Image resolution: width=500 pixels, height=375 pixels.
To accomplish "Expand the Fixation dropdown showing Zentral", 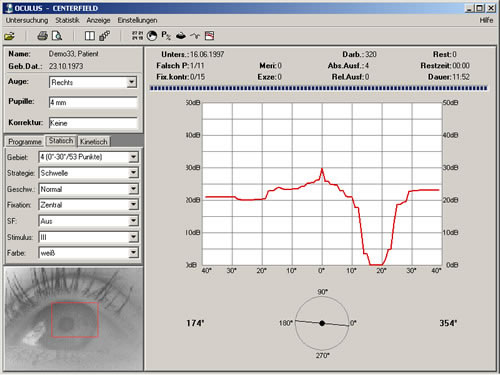I will [133, 205].
